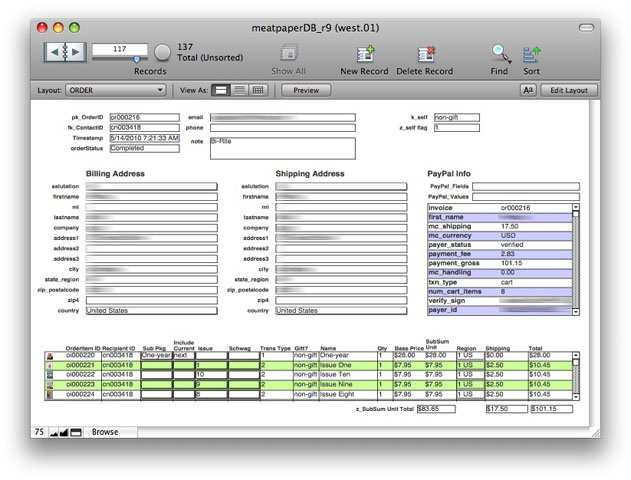
Task: Open the Browse mode pop-up menu
Action: coord(105,432)
